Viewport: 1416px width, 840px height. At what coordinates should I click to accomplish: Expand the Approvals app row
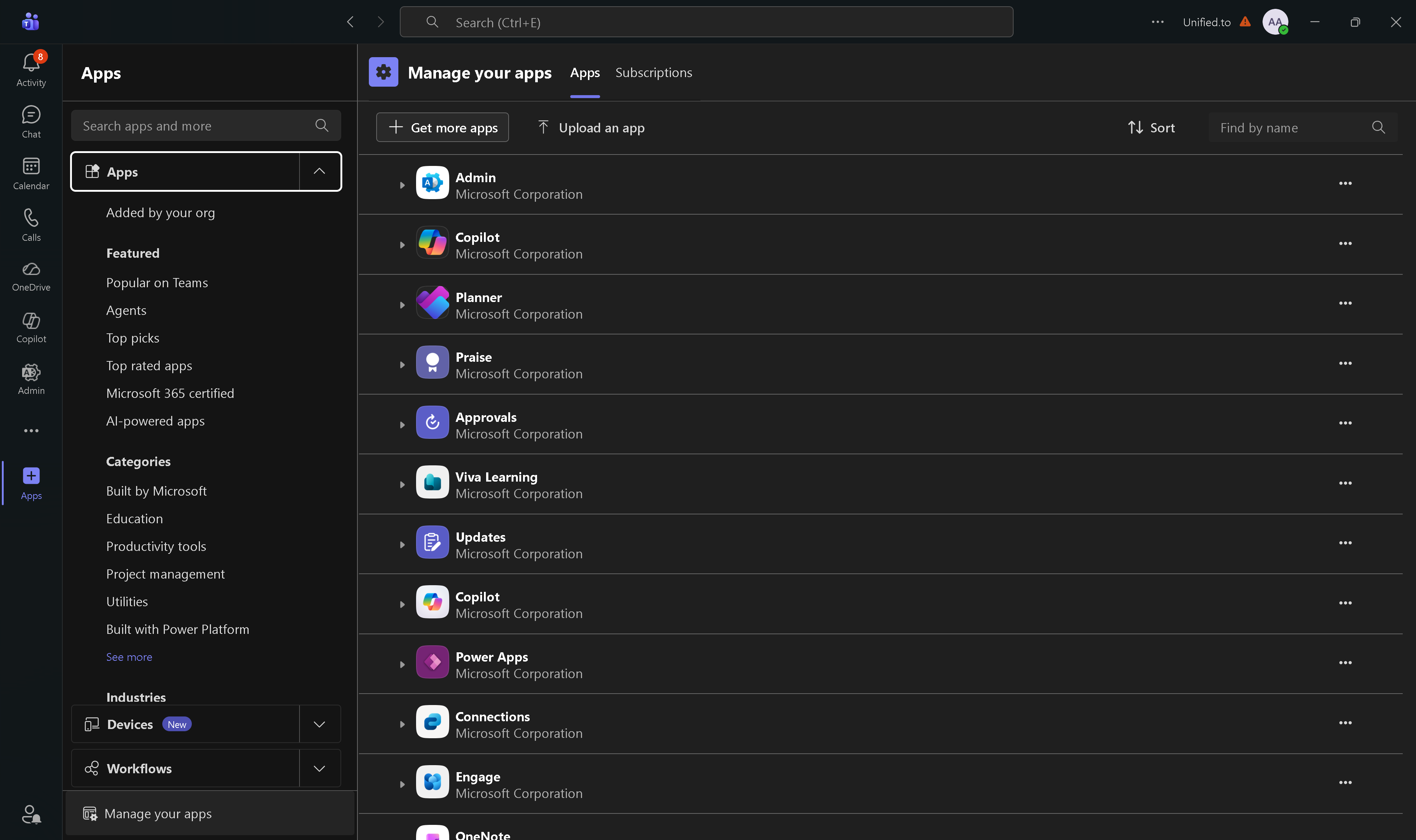pyautogui.click(x=402, y=424)
